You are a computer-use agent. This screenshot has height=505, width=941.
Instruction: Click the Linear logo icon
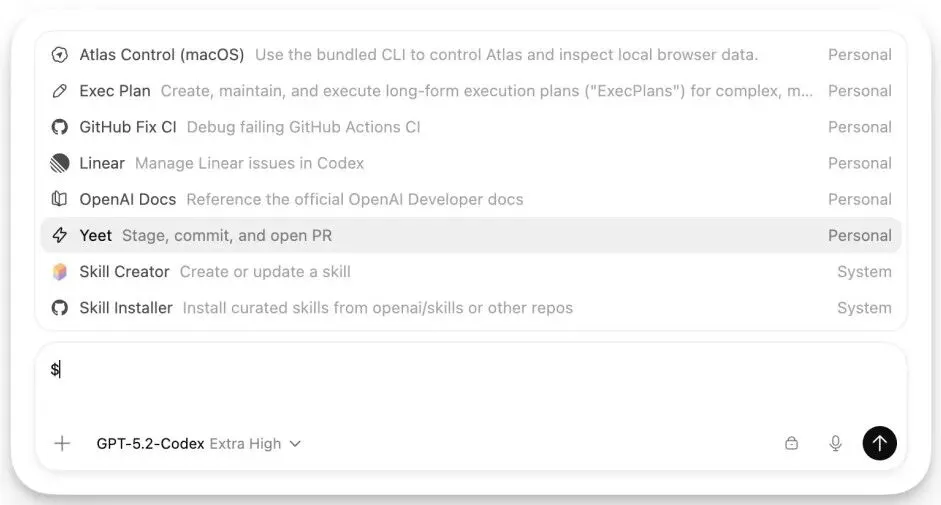[60, 163]
